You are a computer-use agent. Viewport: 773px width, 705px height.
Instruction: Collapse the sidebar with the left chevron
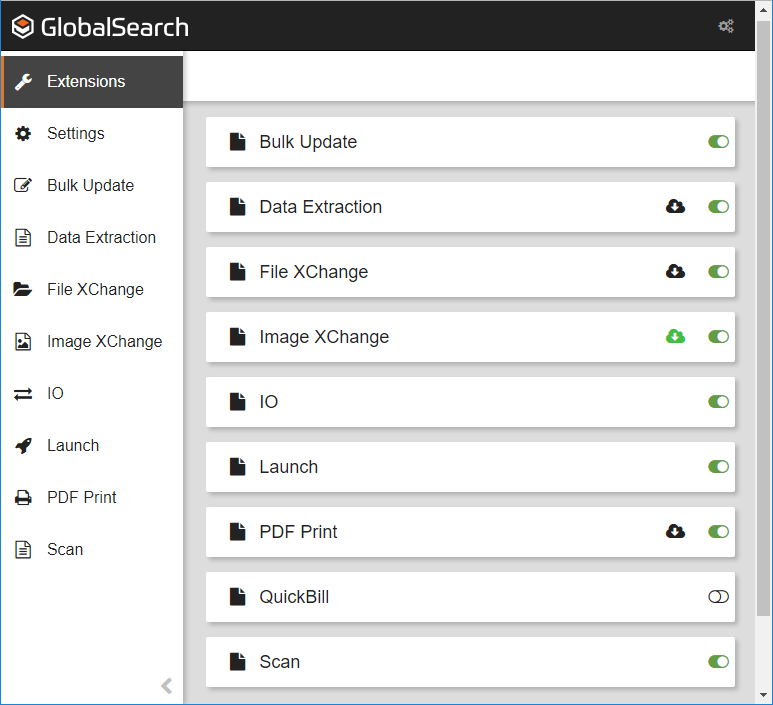tap(167, 686)
